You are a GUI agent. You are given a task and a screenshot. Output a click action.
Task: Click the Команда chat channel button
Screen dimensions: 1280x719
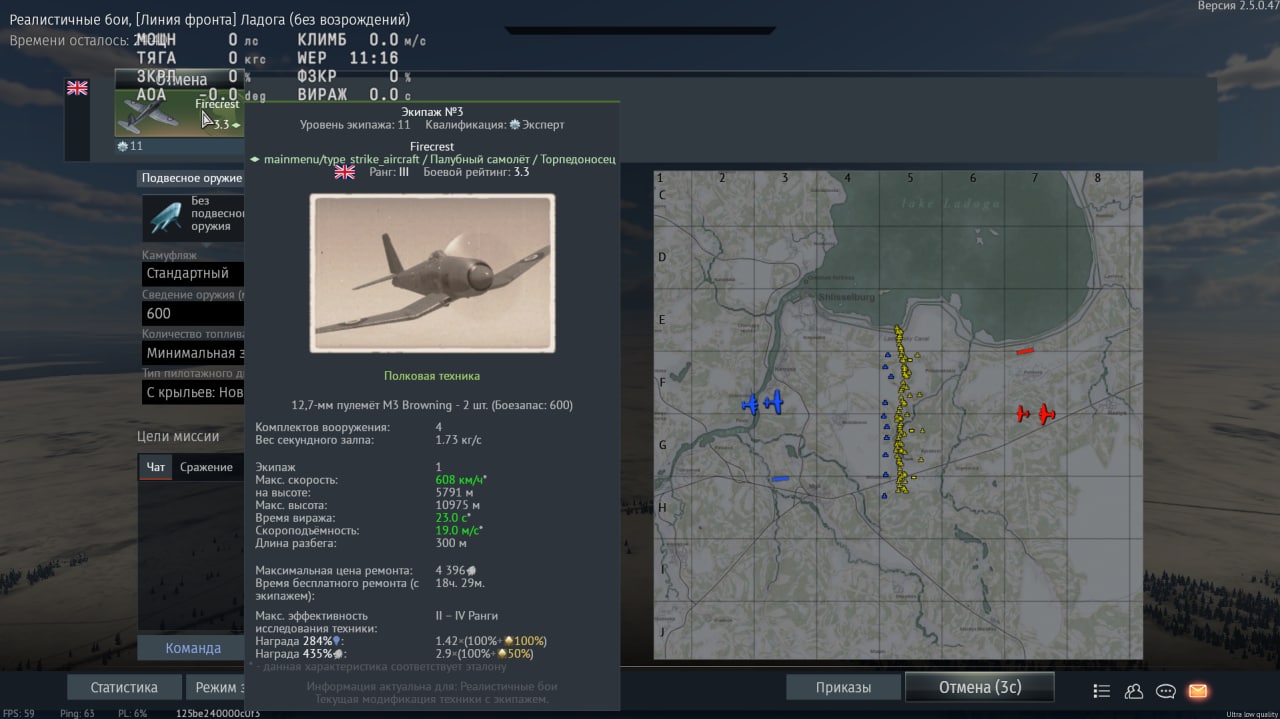(192, 648)
